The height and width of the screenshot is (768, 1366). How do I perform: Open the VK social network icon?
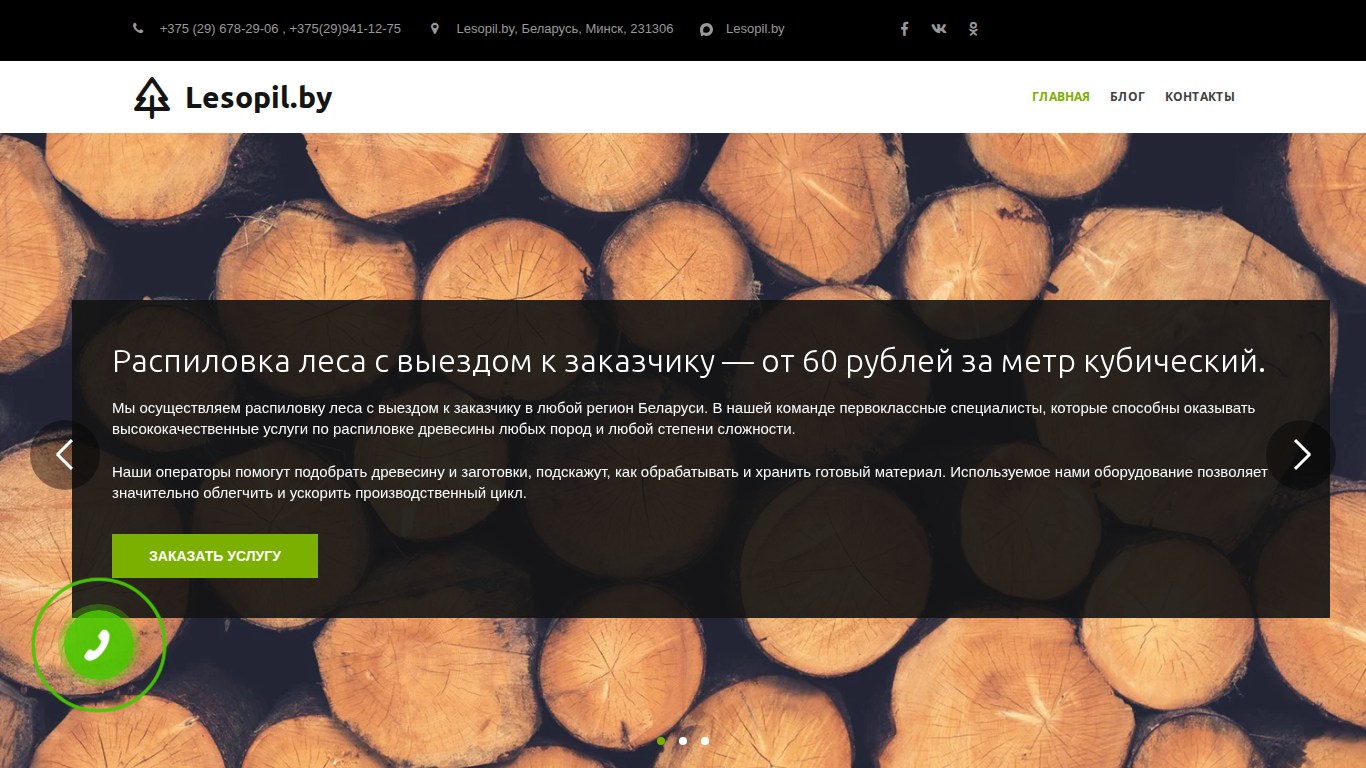point(938,29)
